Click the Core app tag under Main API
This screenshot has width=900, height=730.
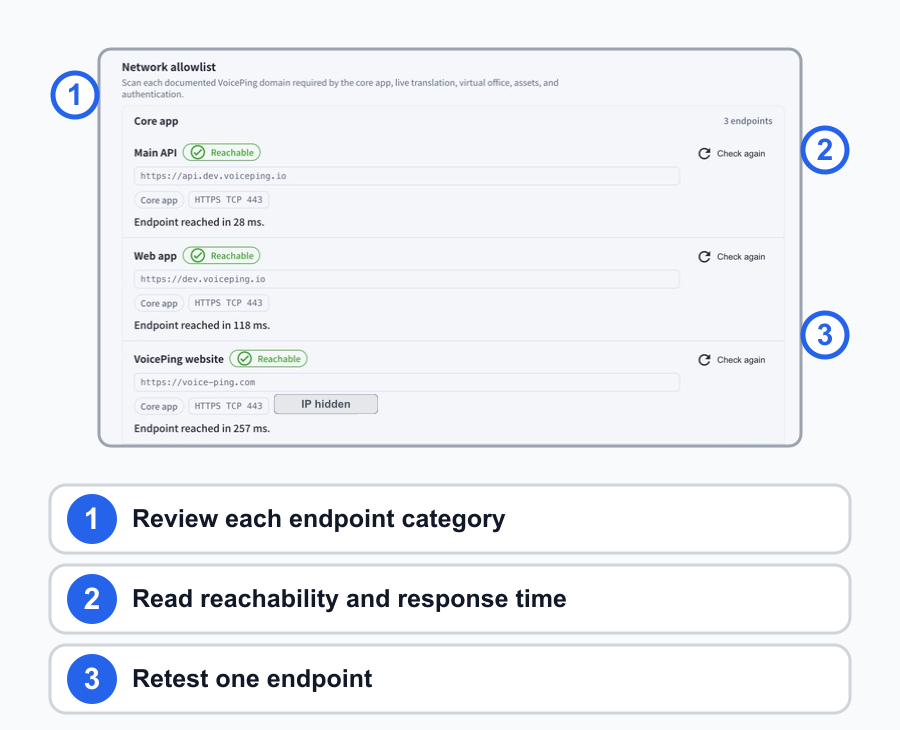(159, 200)
